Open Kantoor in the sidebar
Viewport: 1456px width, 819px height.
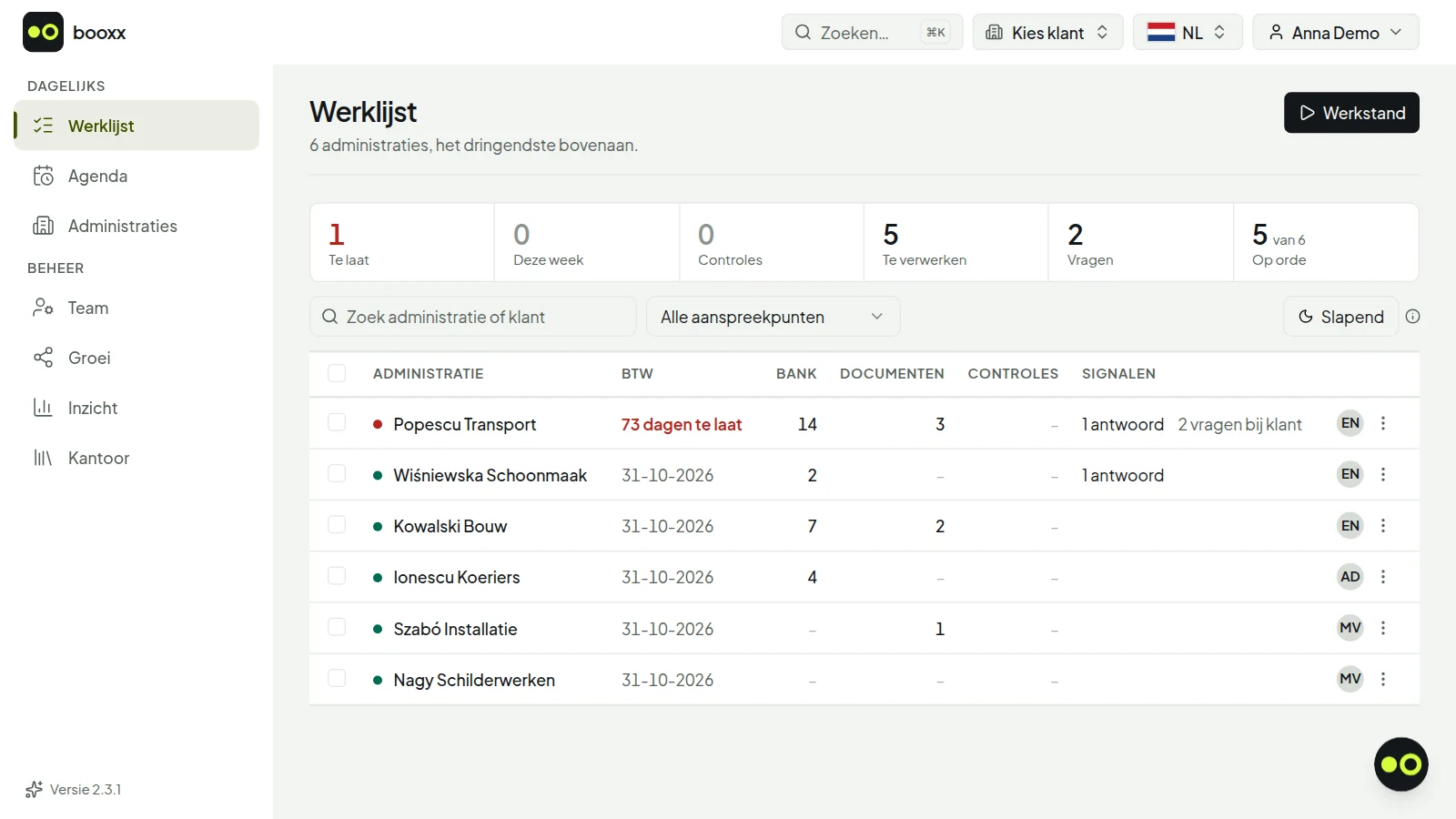tap(136, 458)
